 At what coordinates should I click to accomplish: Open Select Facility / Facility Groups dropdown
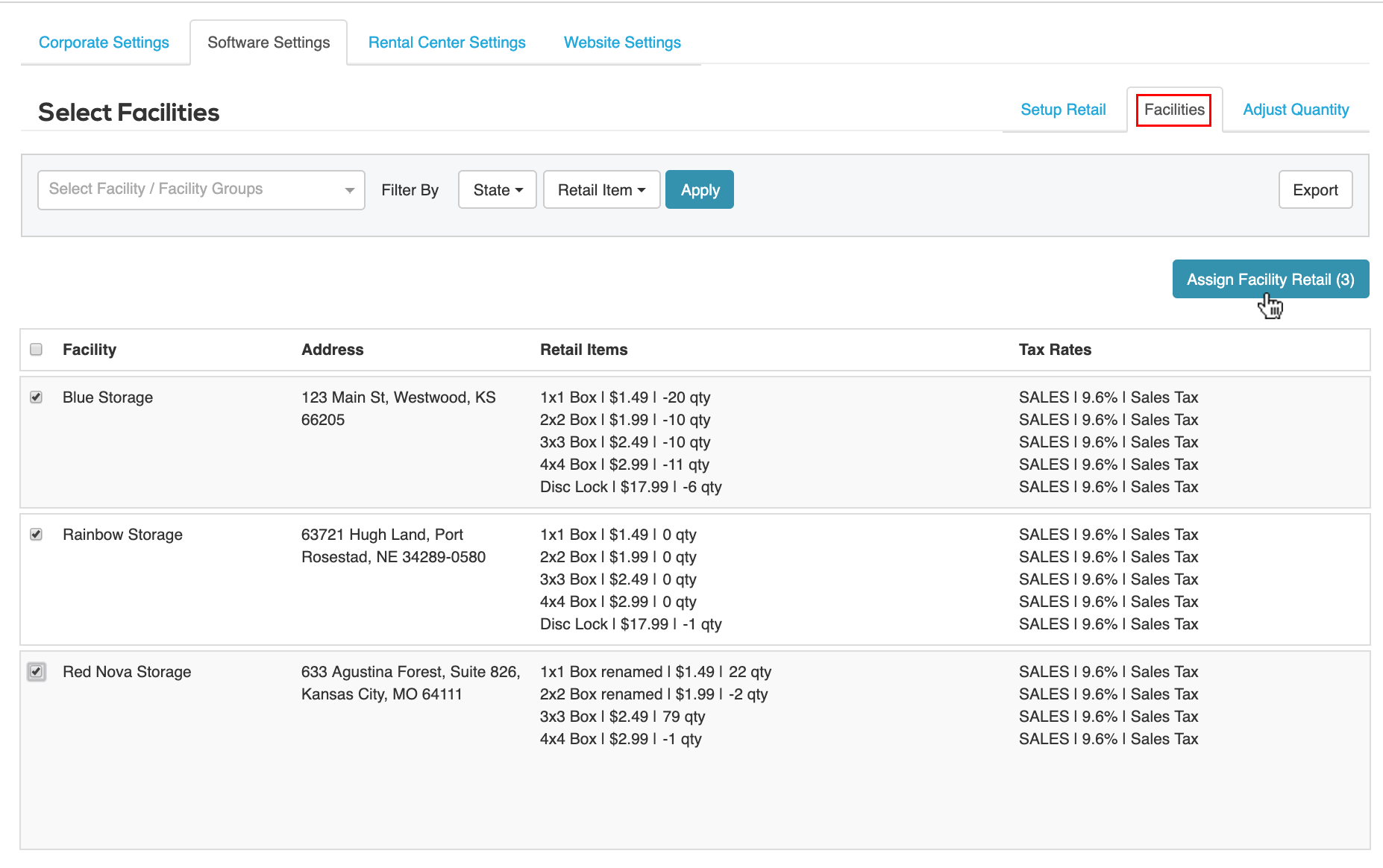click(x=201, y=189)
